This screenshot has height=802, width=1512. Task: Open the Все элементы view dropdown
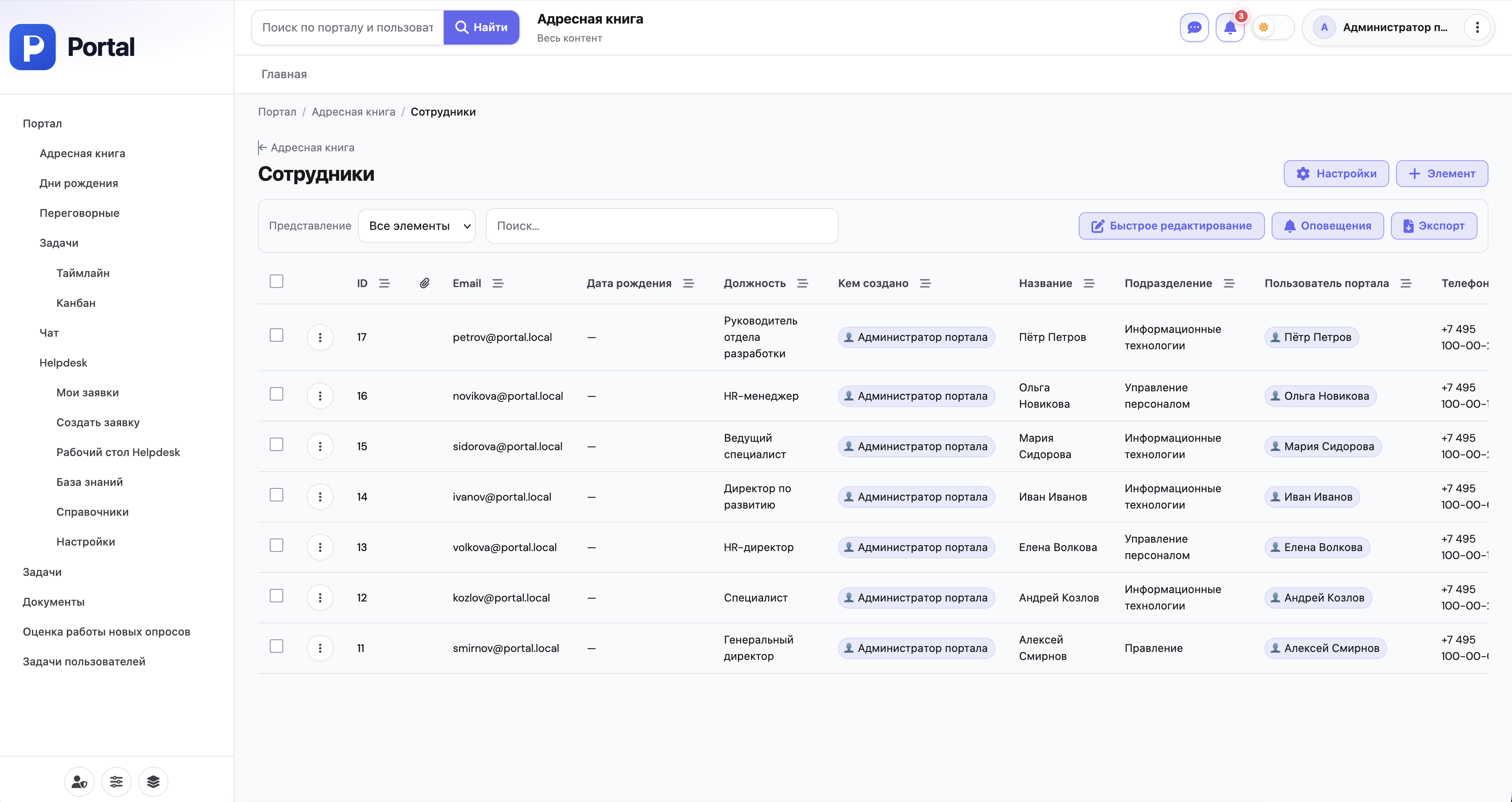pos(417,226)
